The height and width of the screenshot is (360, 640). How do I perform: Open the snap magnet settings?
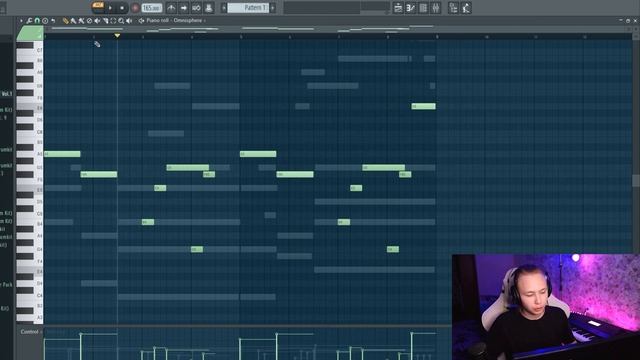tap(37, 20)
